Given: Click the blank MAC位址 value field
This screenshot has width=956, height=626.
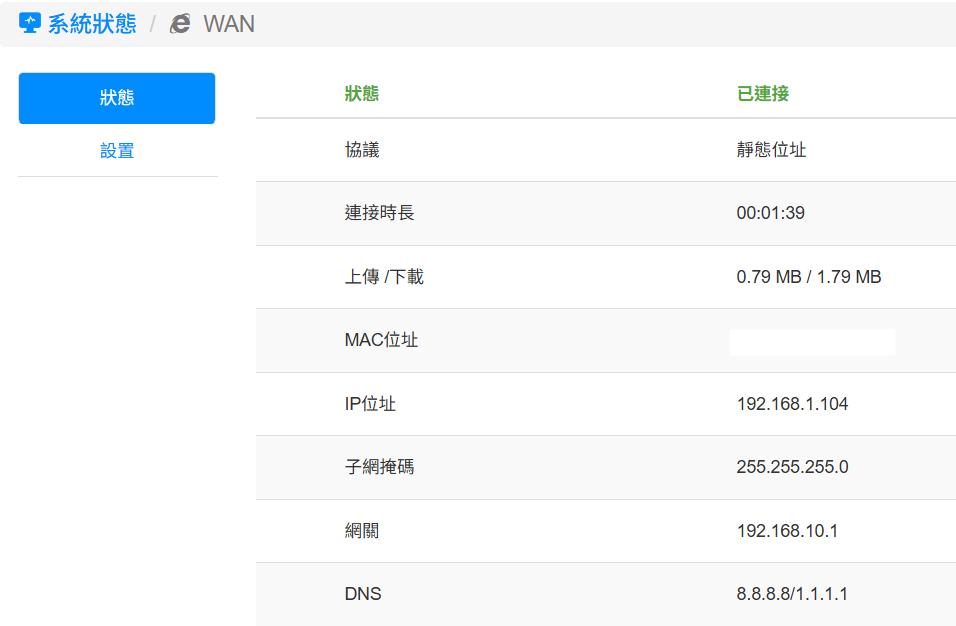Looking at the screenshot, I should click(x=812, y=341).
